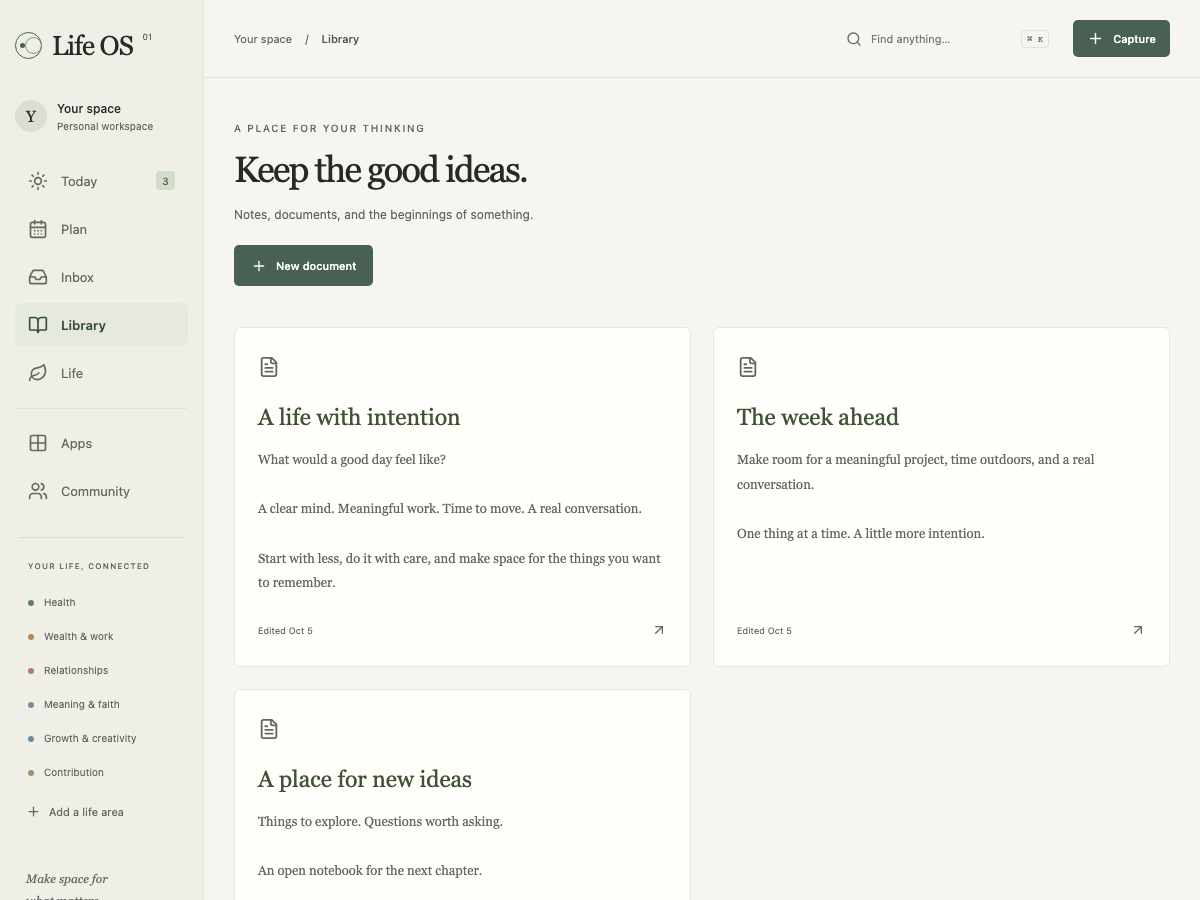Click the ⌘K shortcut hint
1200x900 pixels.
tap(1035, 39)
